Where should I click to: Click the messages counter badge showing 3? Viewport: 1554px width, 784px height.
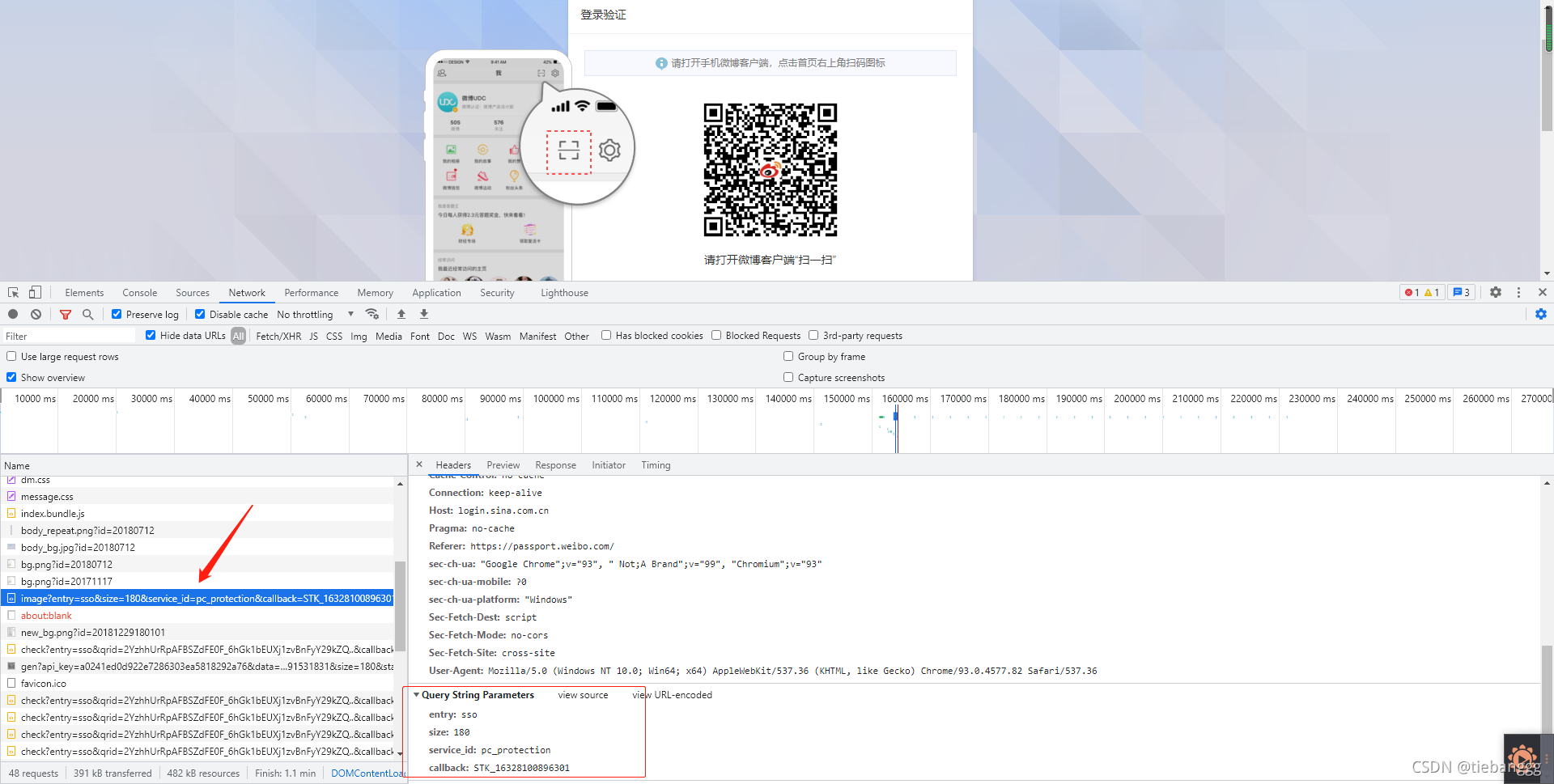tap(1462, 292)
